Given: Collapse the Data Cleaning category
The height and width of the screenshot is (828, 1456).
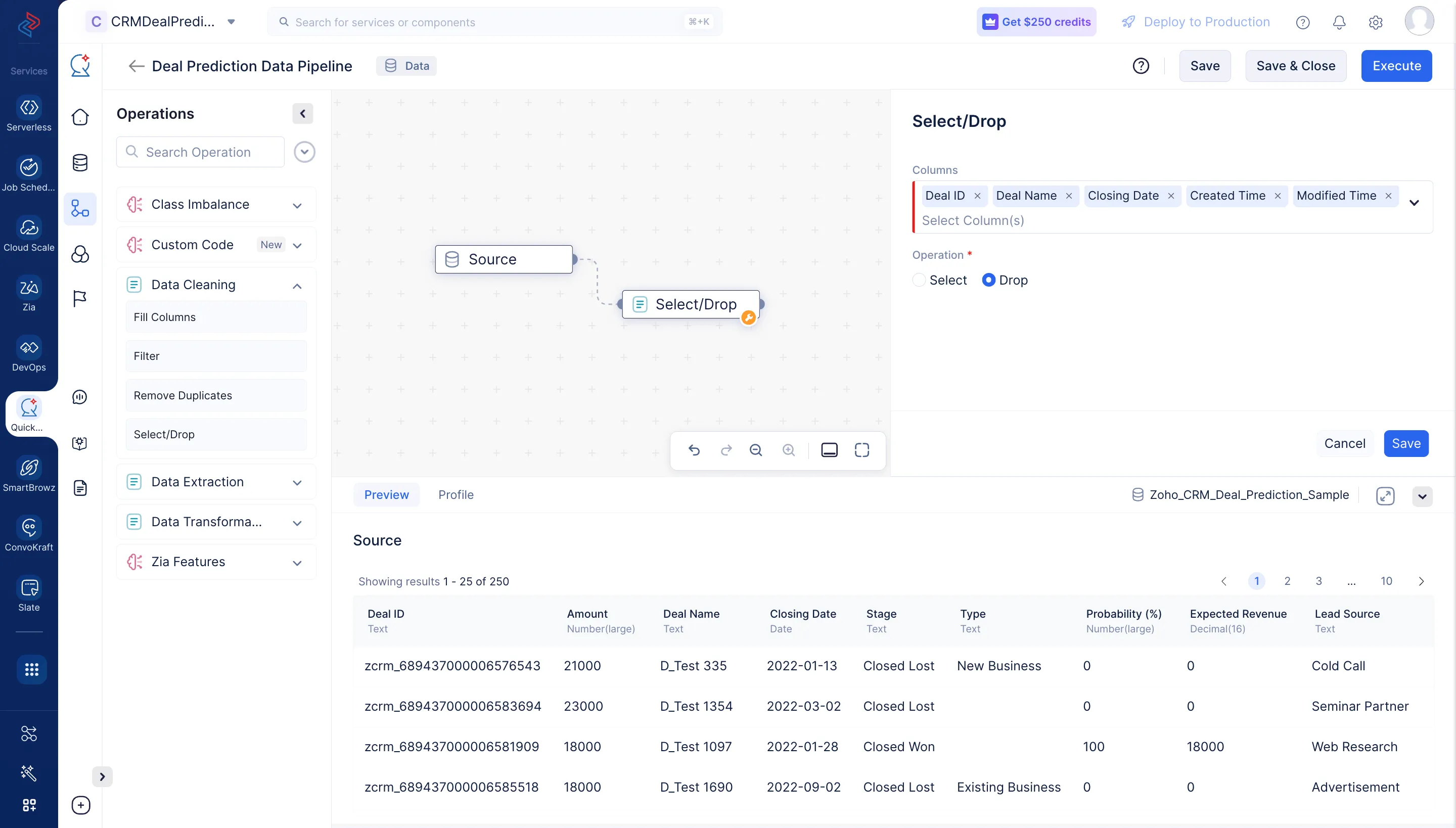Looking at the screenshot, I should click(x=297, y=286).
